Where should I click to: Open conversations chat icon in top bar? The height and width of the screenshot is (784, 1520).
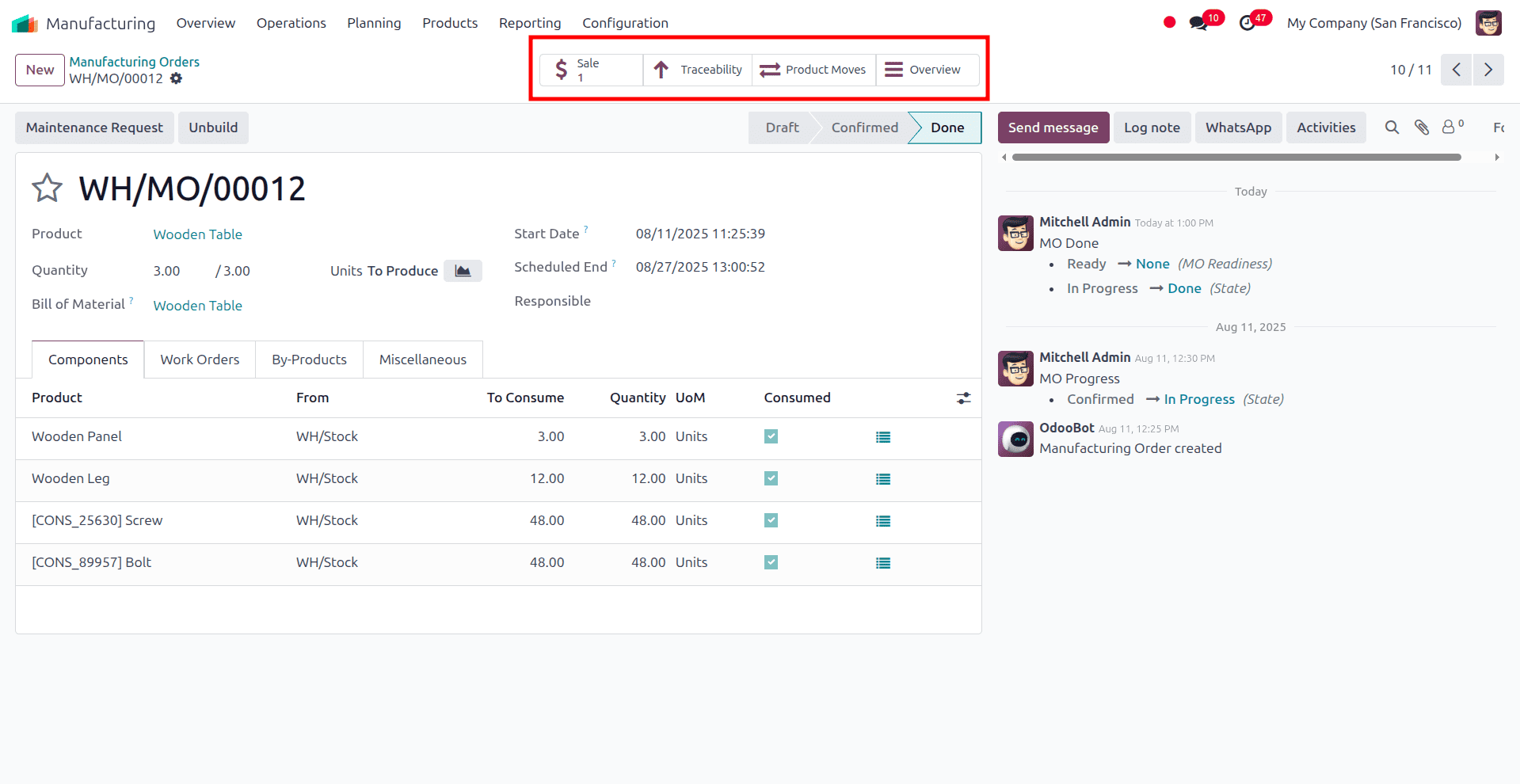[1198, 23]
